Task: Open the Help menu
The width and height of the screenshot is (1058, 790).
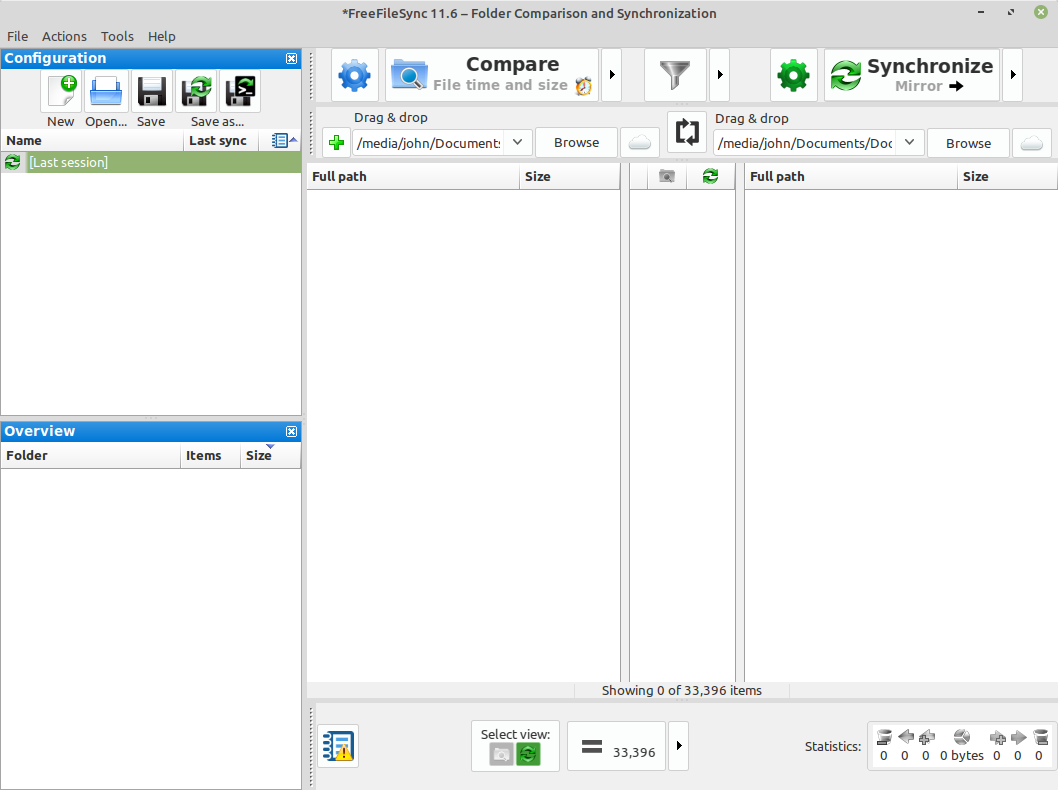Action: [162, 36]
